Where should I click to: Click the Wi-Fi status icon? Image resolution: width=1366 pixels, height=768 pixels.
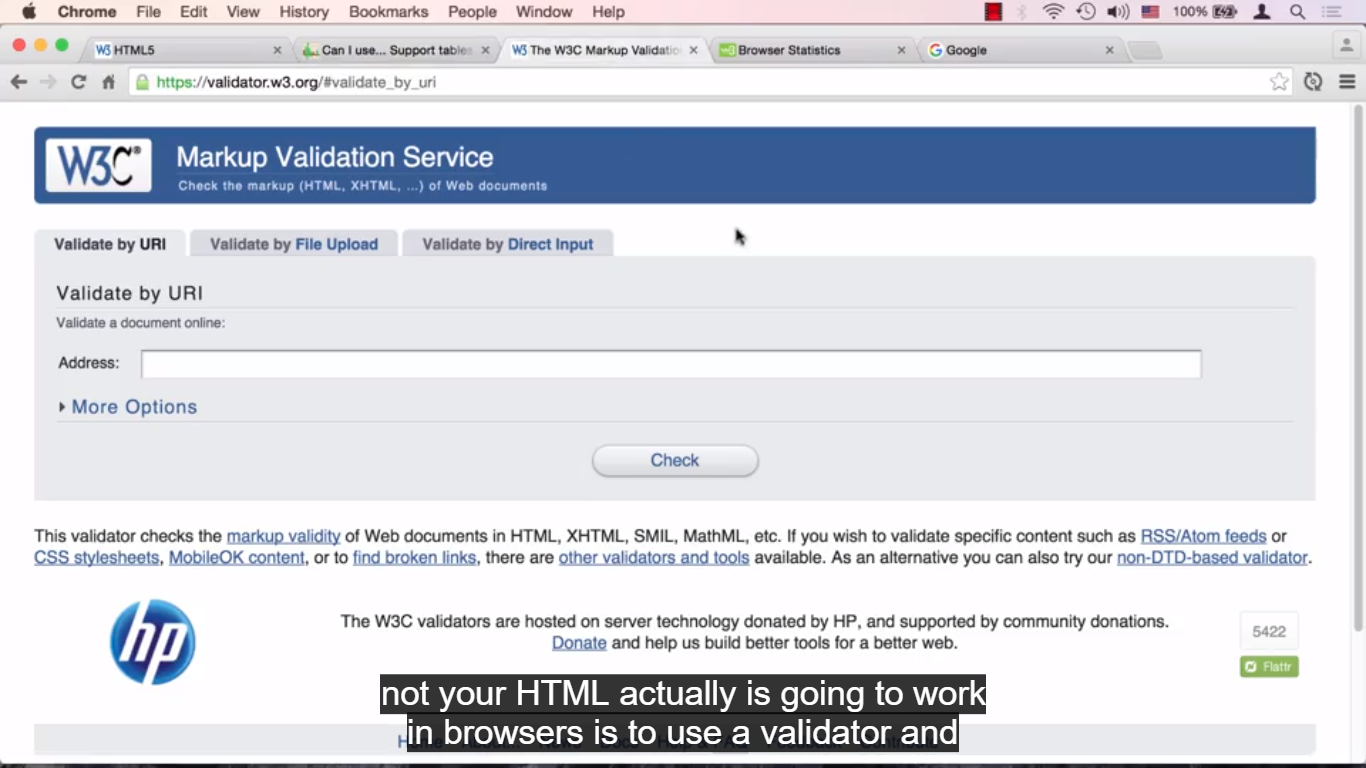(x=1053, y=12)
